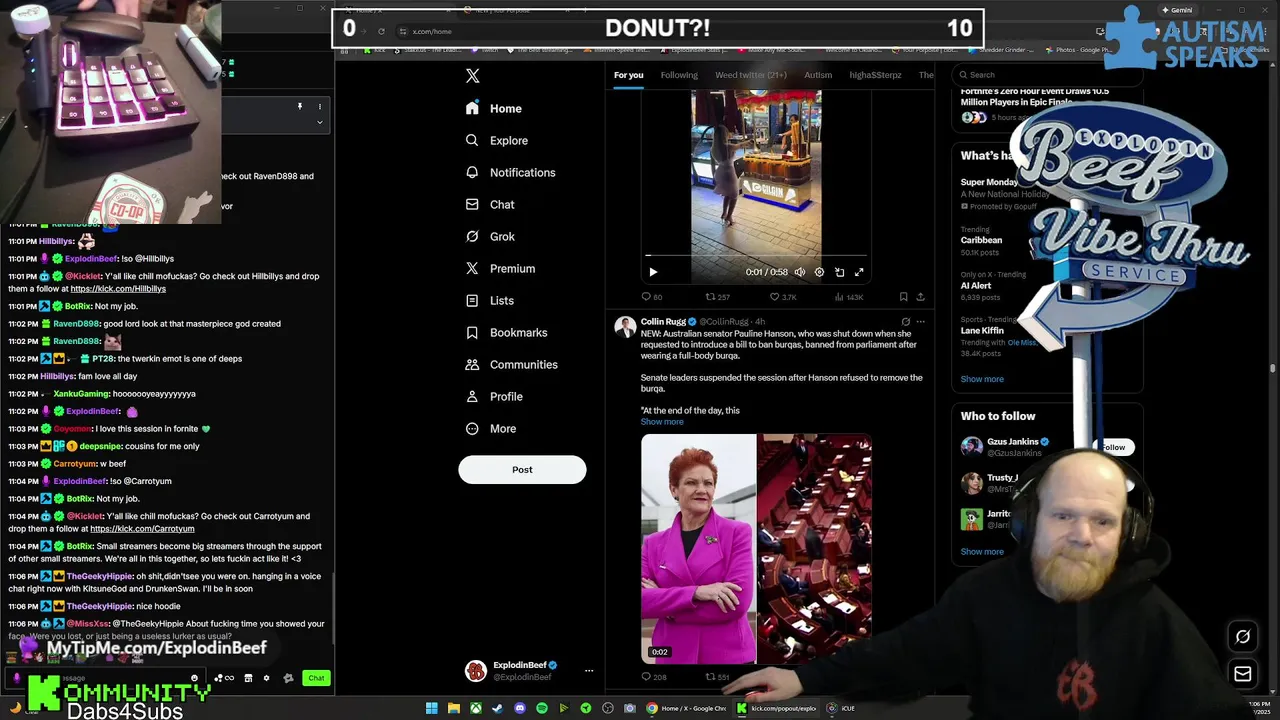Share the video post

click(x=920, y=297)
